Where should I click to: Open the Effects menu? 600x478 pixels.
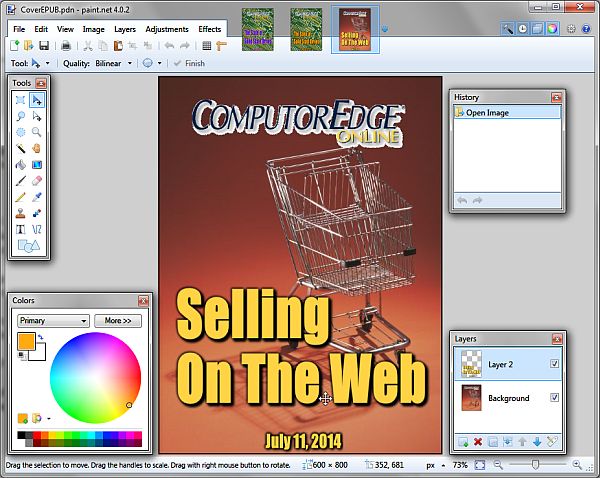coord(209,29)
